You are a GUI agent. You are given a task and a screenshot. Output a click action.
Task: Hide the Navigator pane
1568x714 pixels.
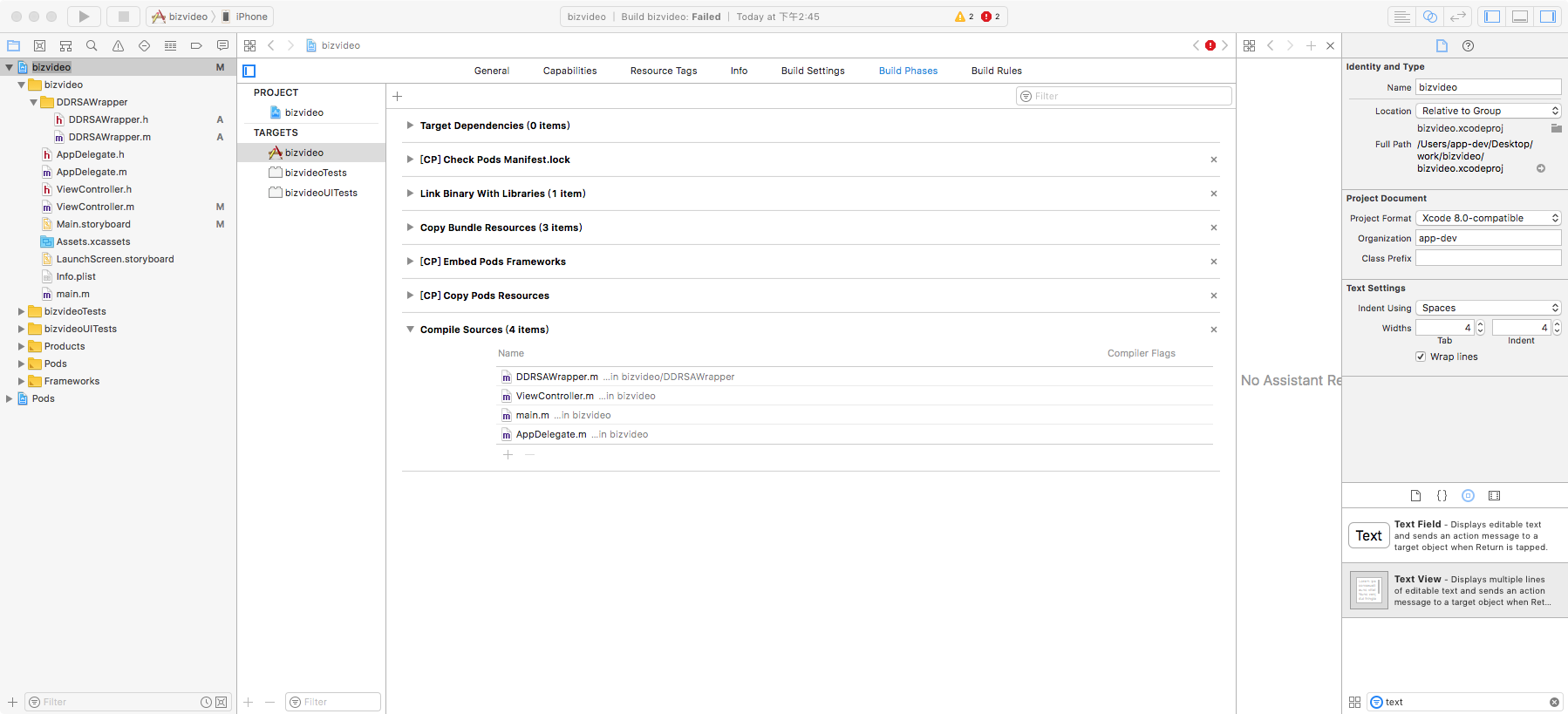(1492, 17)
